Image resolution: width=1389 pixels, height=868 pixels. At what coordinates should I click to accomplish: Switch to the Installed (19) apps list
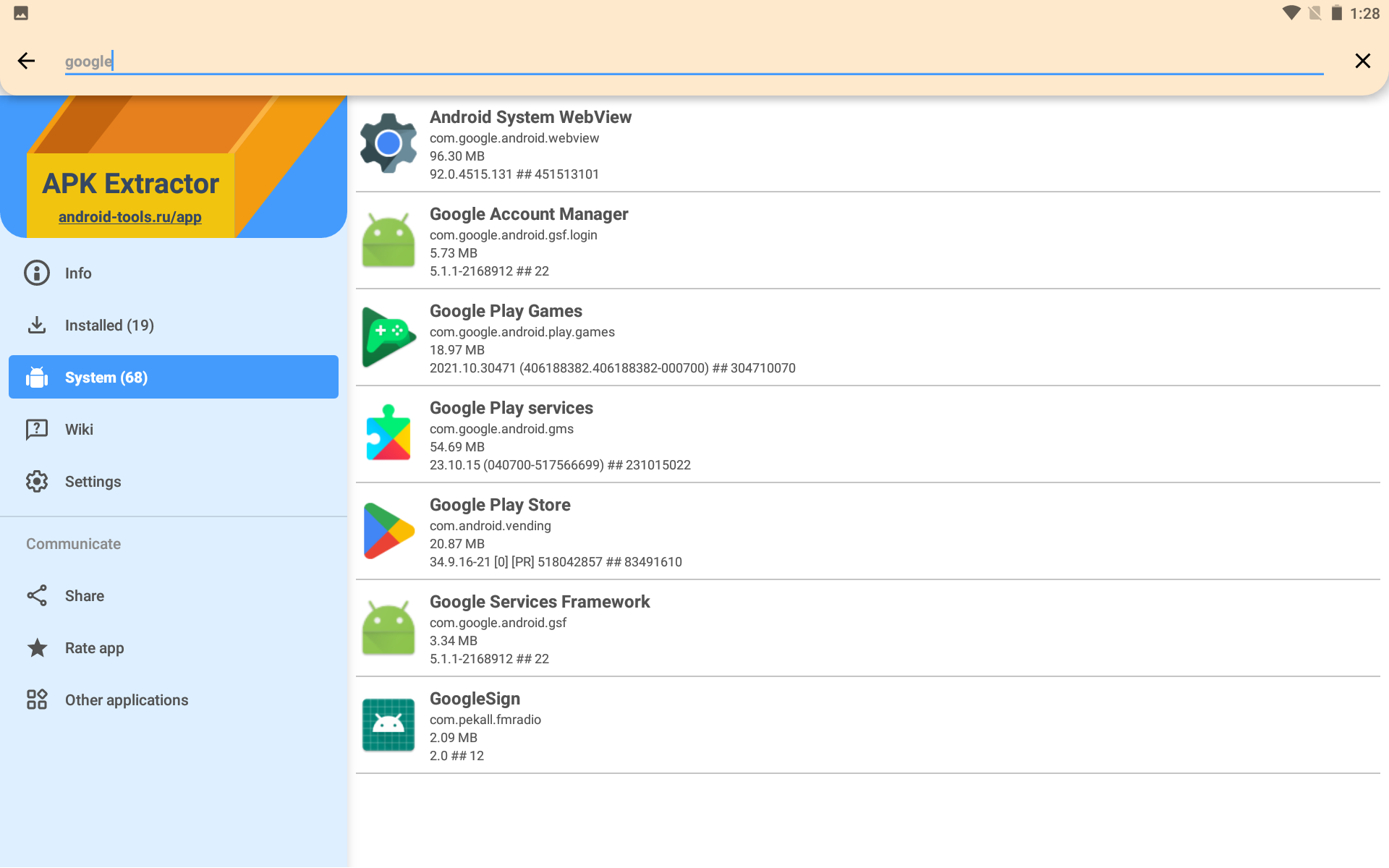174,325
